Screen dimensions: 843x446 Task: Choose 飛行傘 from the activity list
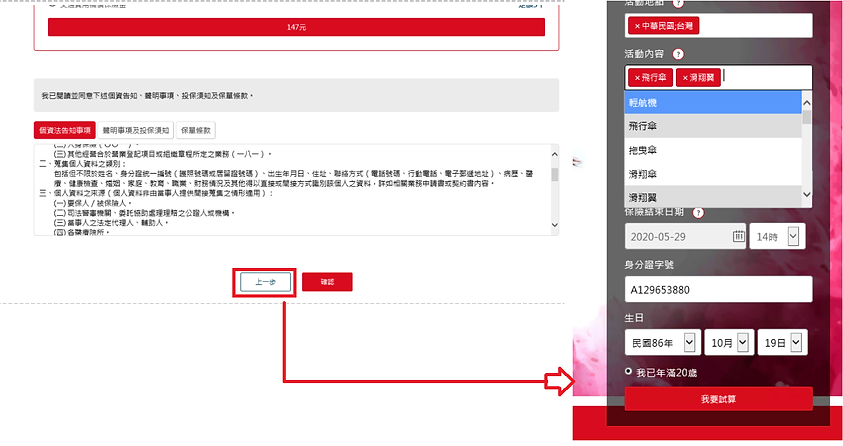click(713, 126)
